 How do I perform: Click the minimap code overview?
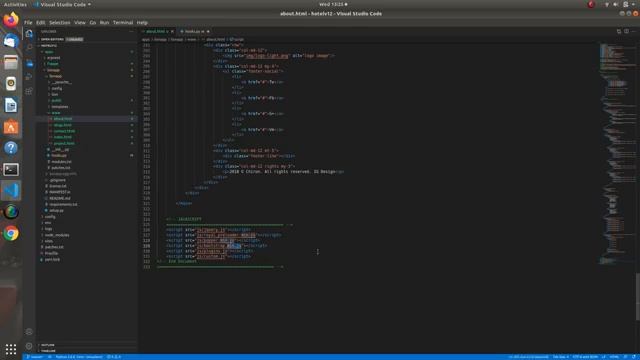point(617,153)
